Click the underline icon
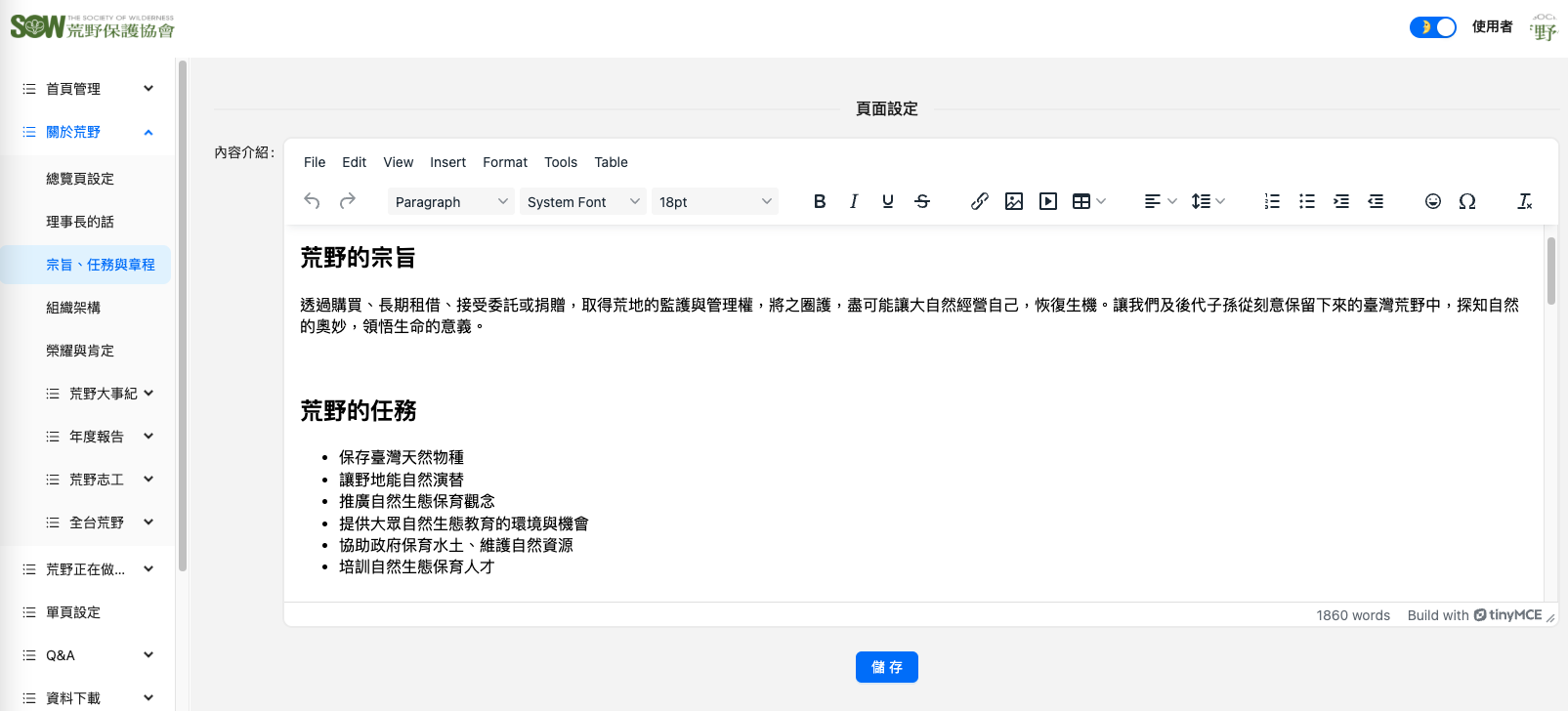The width and height of the screenshot is (1568, 711). click(x=887, y=201)
